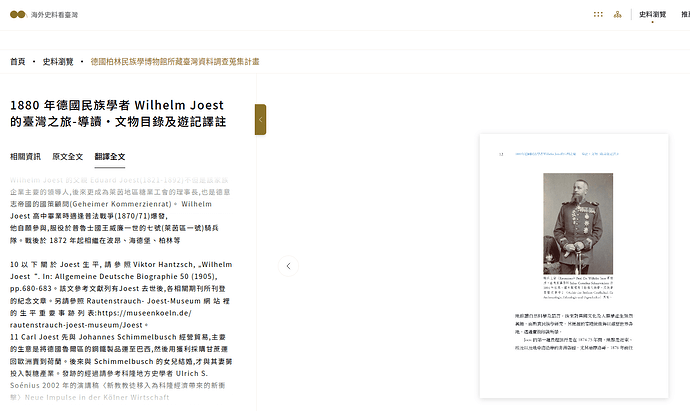This screenshot has width=690, height=411.
Task: Collapse the left text panel with chevron handle
Action: pyautogui.click(x=261, y=119)
